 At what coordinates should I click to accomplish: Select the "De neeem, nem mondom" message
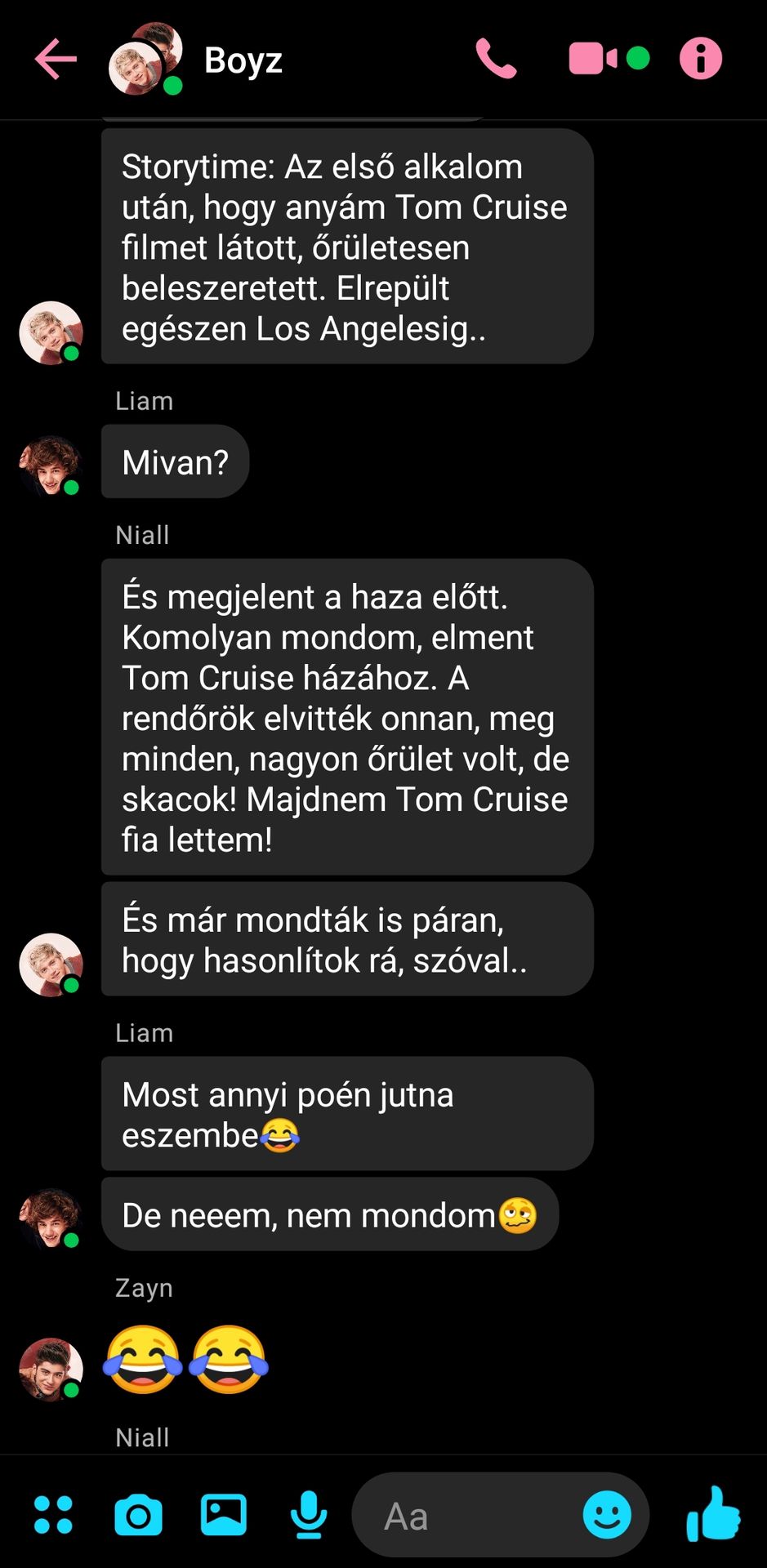coord(330,1214)
